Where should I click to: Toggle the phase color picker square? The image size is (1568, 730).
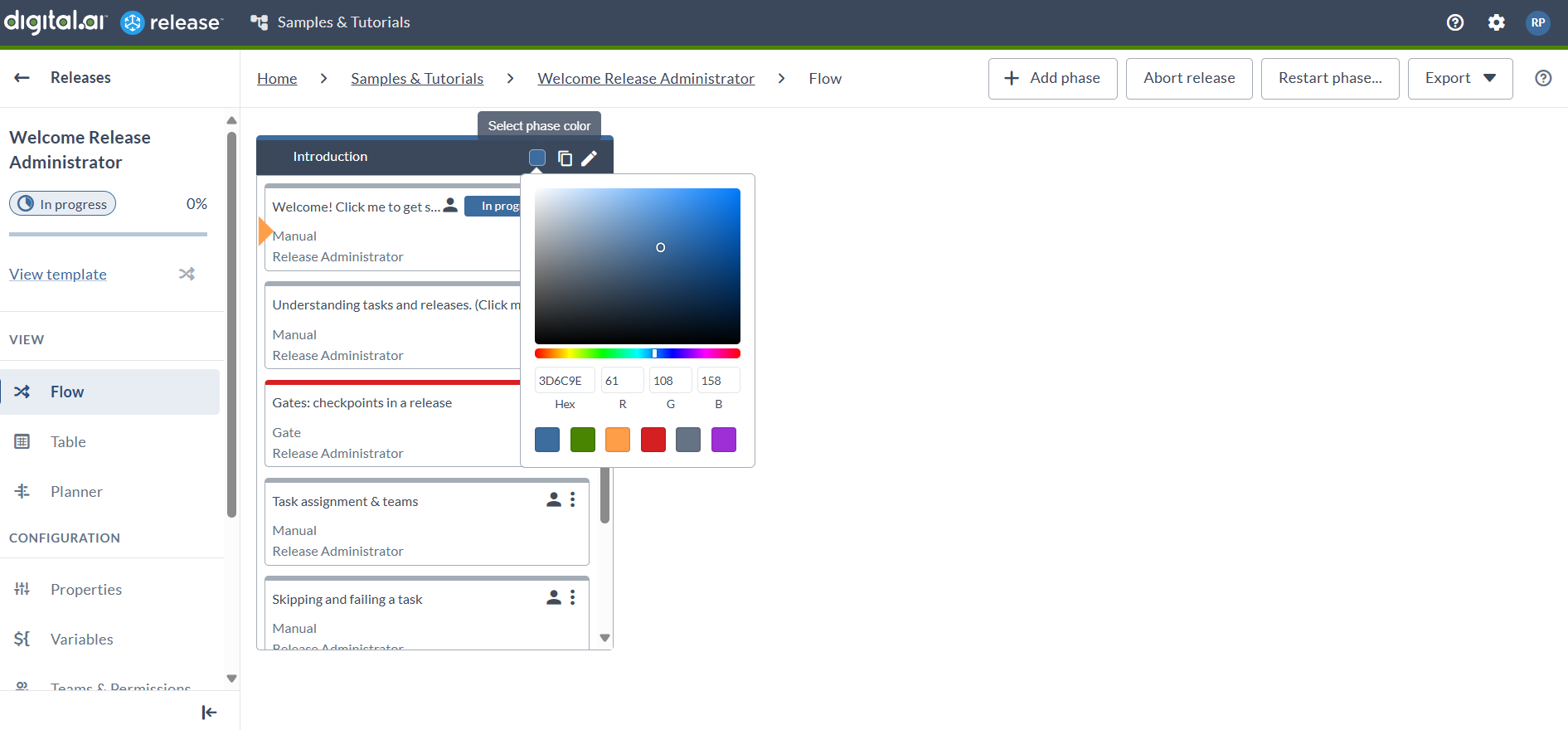pos(537,158)
